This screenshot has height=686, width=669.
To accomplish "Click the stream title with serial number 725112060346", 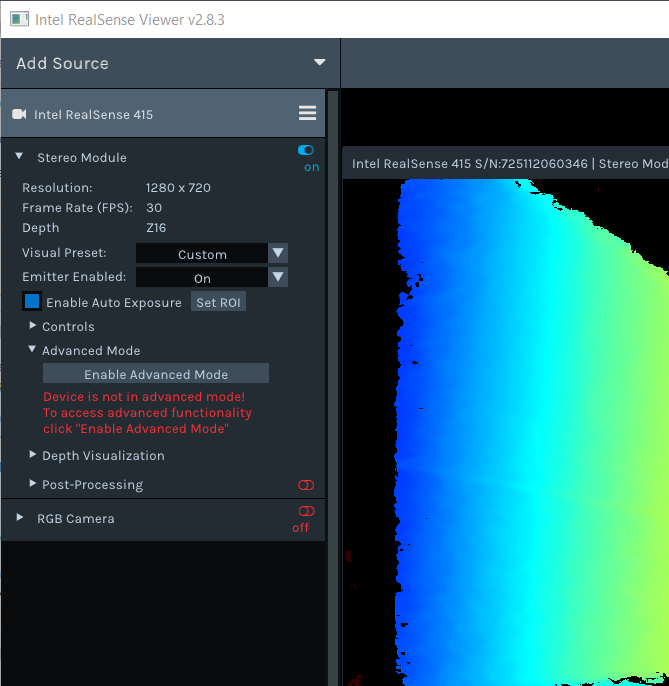I will pyautogui.click(x=510, y=164).
